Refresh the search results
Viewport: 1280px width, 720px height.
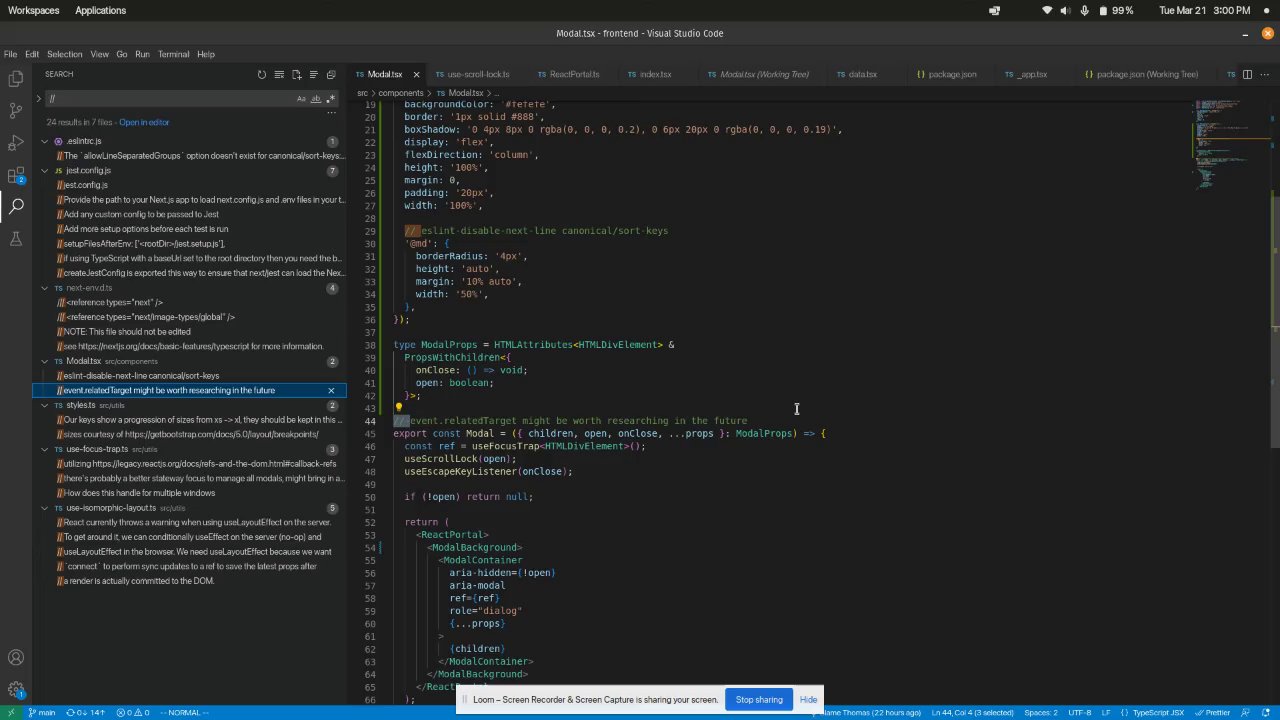point(262,74)
